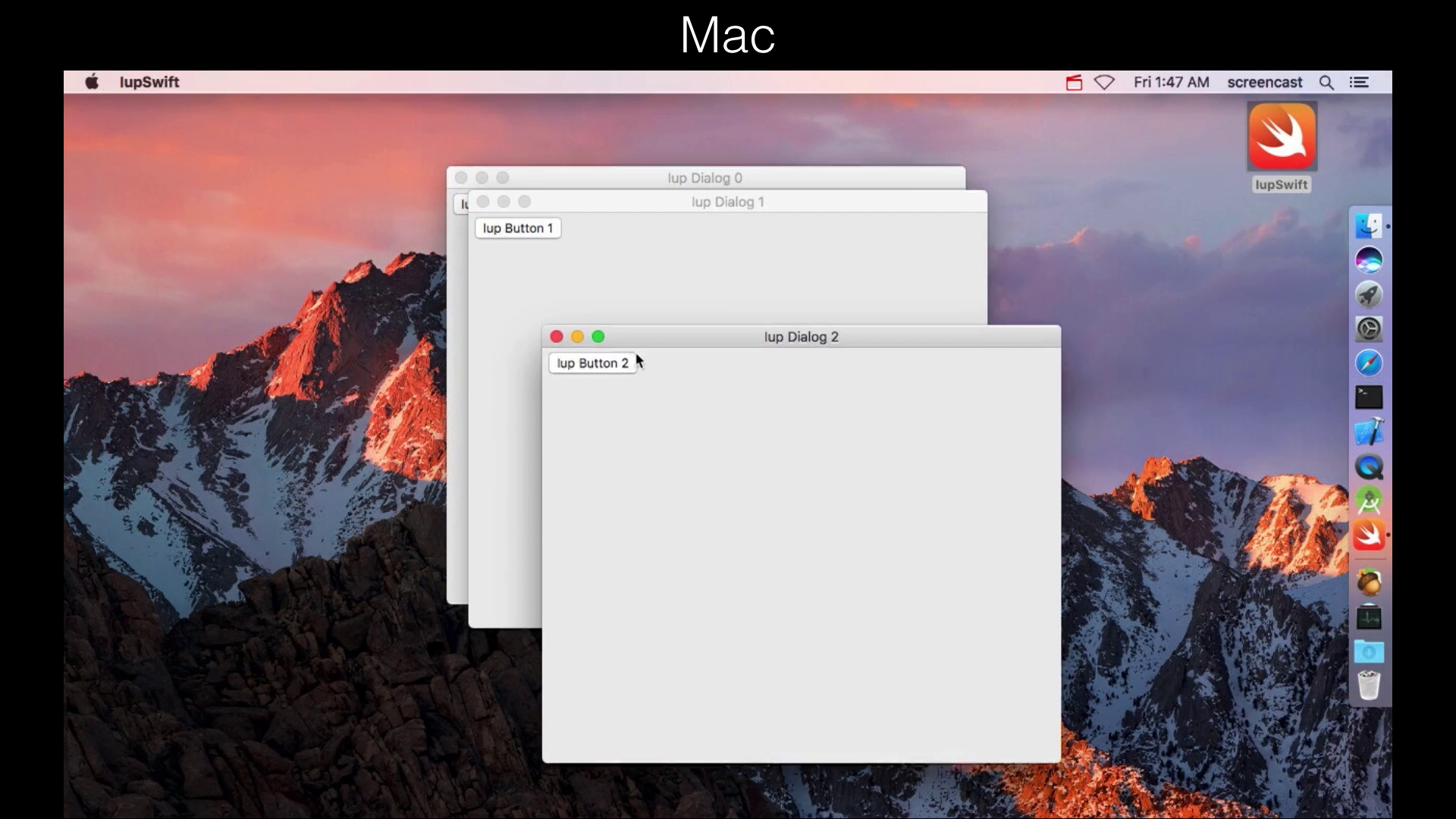The height and width of the screenshot is (819, 1456).
Task: Open Finder from the dock
Action: click(1369, 226)
